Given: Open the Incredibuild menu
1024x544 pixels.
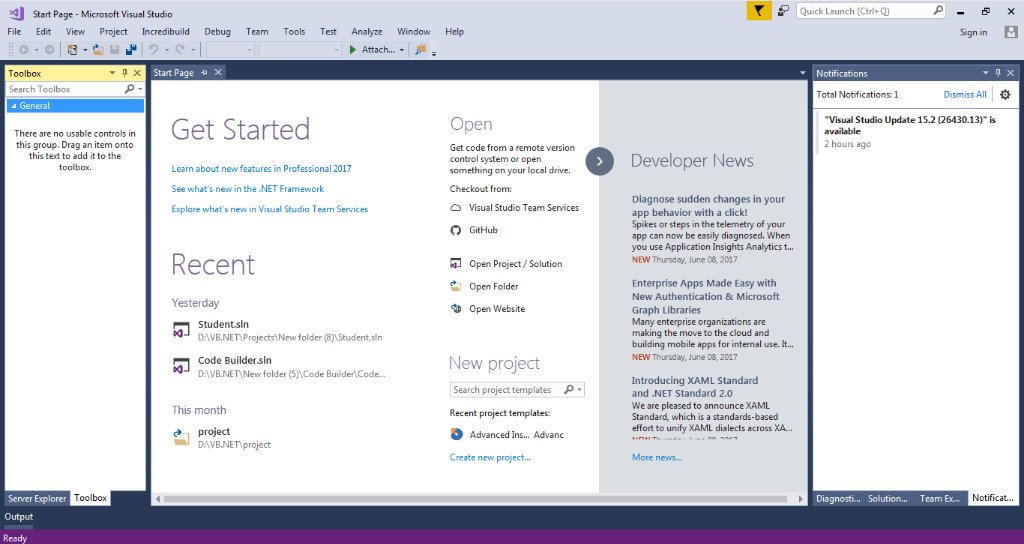Looking at the screenshot, I should 166,31.
